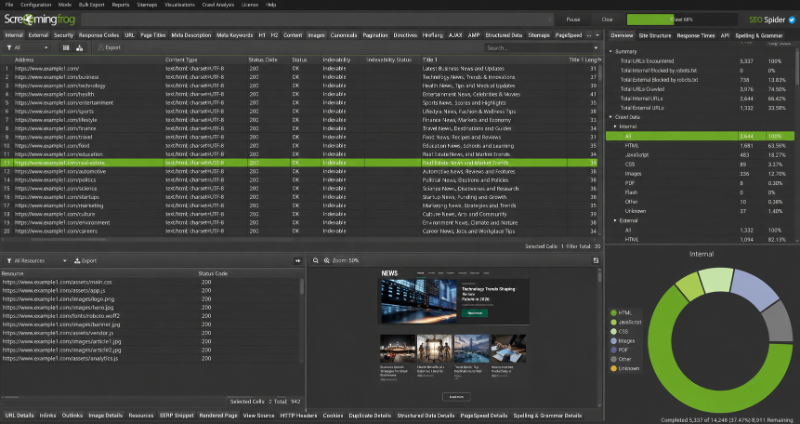The width and height of the screenshot is (800, 424).
Task: Click the filter funnel icon for All
Action: click(x=9, y=47)
